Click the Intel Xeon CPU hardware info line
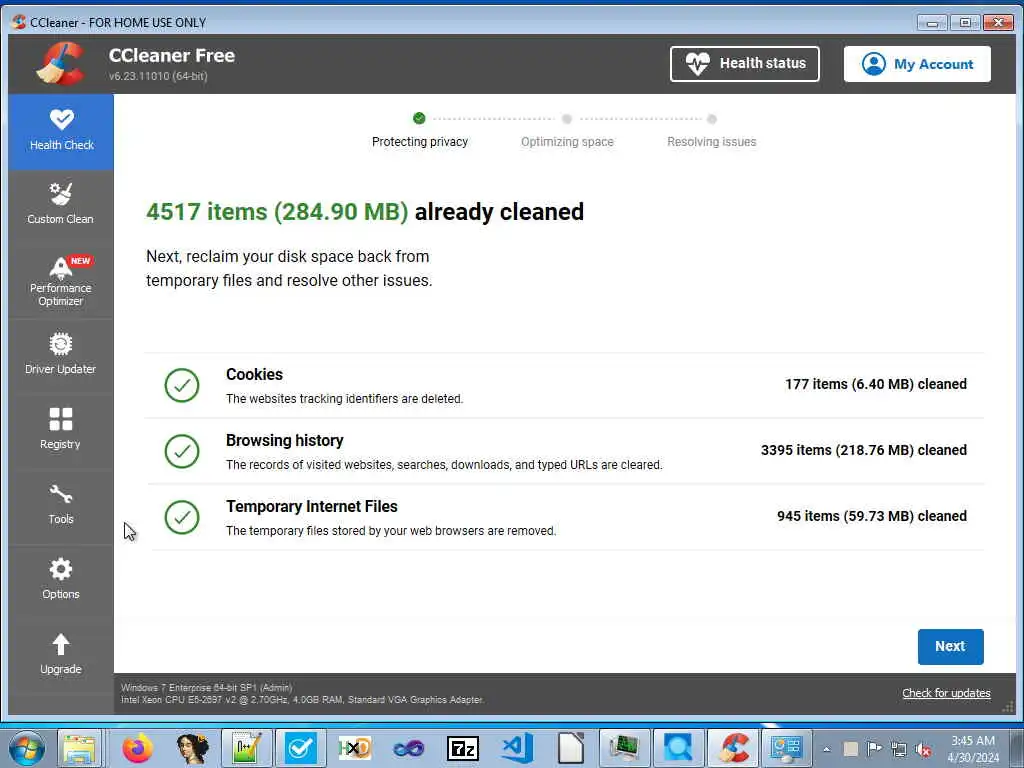1024x768 pixels. point(302,699)
